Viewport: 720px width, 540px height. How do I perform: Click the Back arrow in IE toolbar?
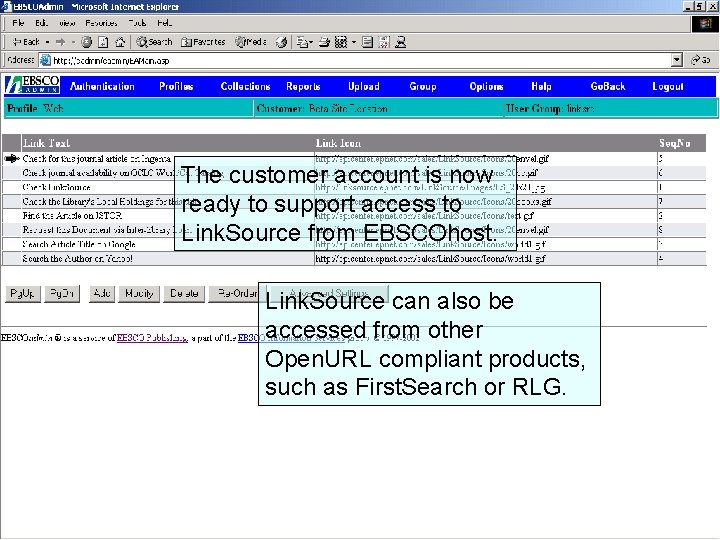[x=26, y=42]
